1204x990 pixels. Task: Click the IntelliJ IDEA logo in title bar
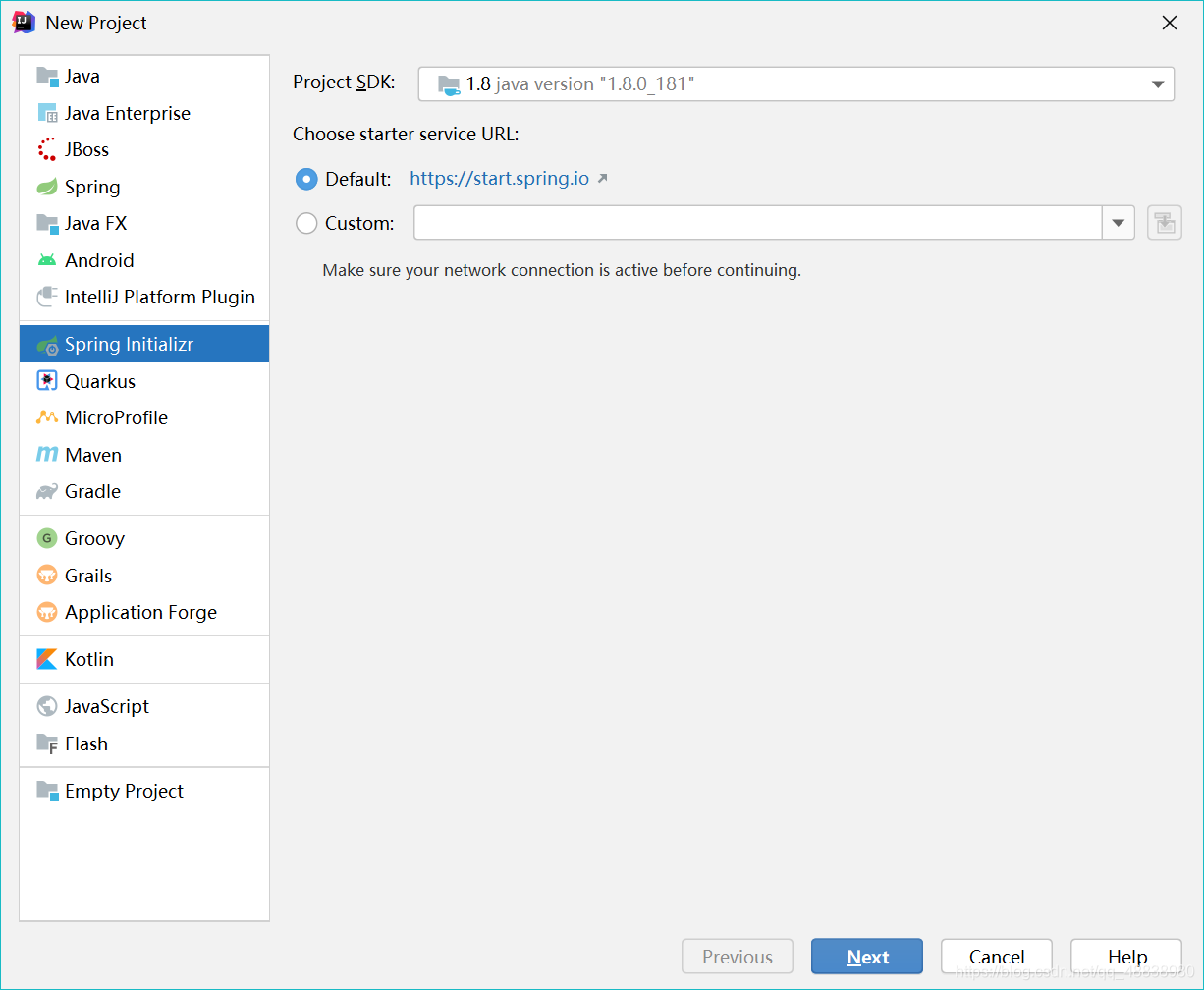click(x=24, y=23)
